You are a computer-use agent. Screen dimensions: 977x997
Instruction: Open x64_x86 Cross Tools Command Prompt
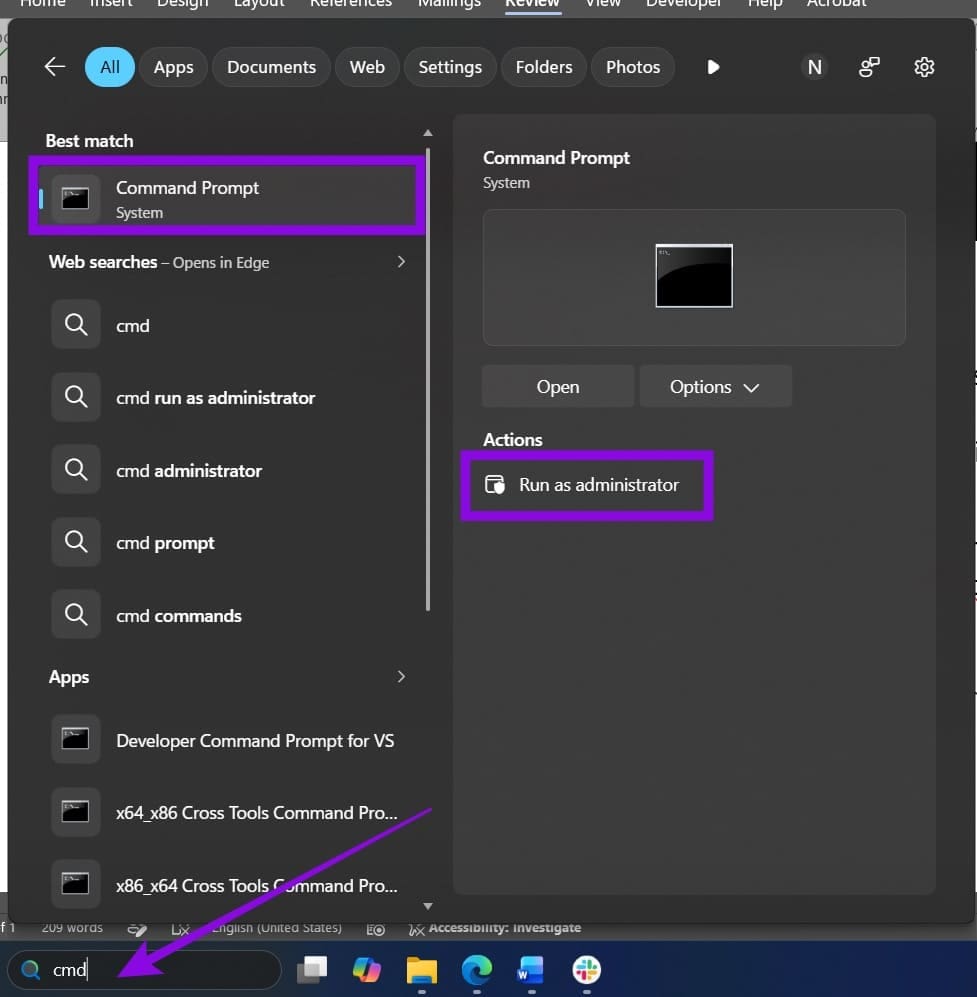229,813
